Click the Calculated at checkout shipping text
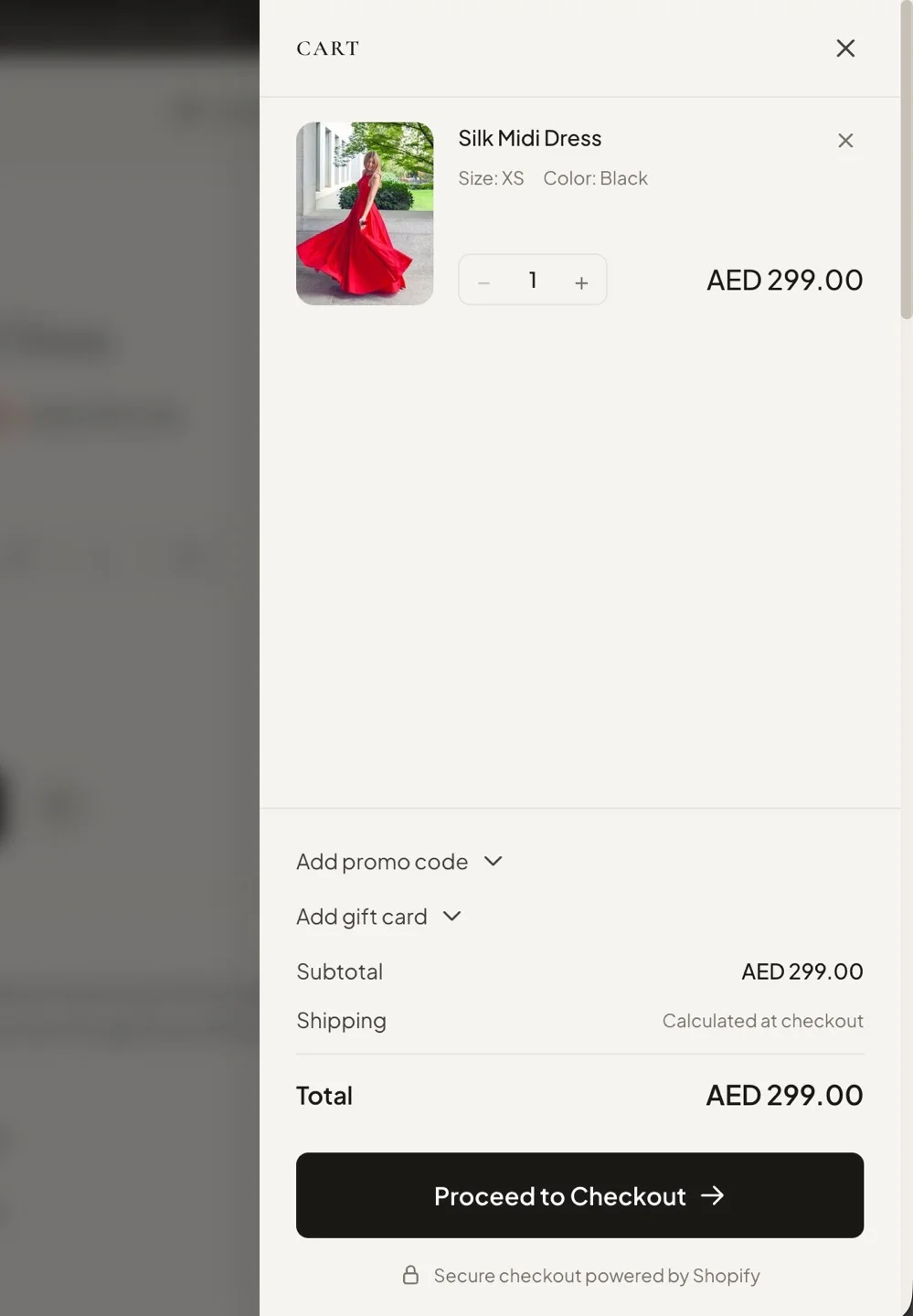 pos(762,1021)
